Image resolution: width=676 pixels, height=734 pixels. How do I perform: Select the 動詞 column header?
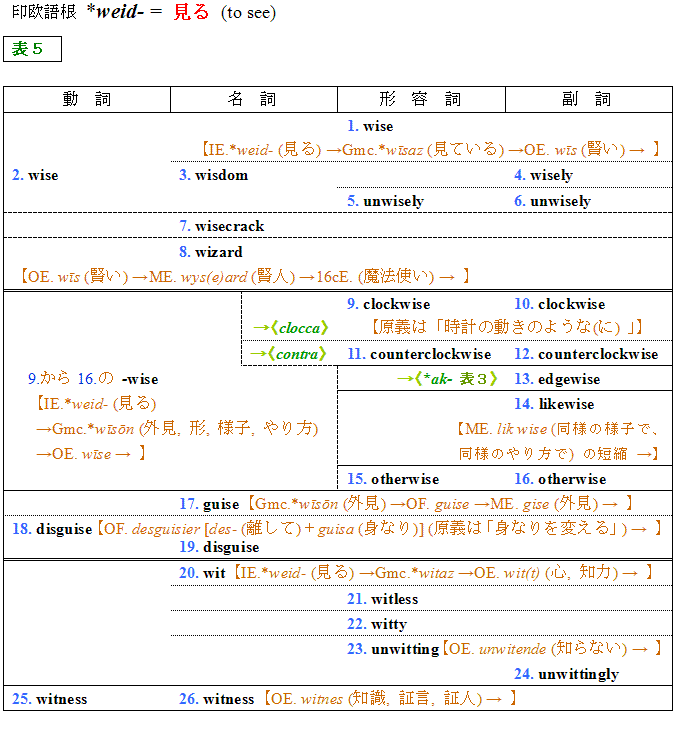pyautogui.click(x=87, y=99)
